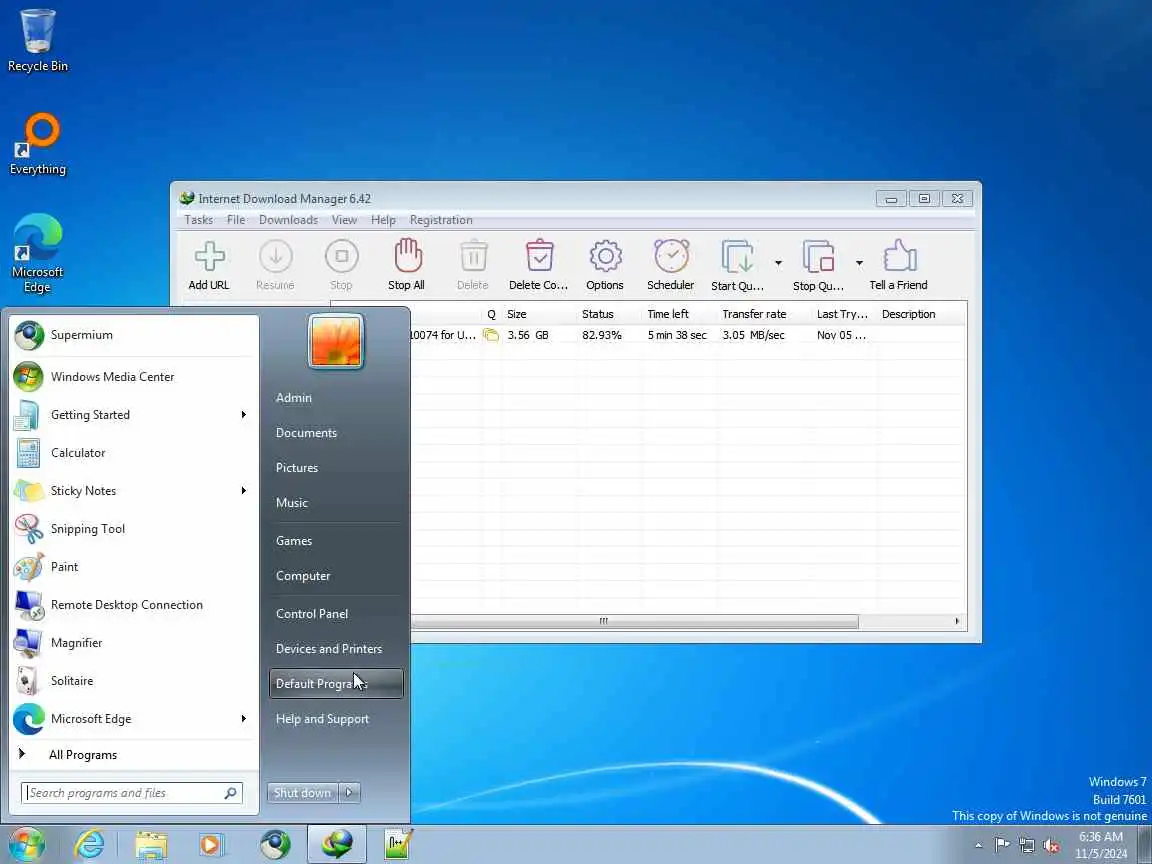
Task: Click Tell a Friend thumbs-up icon
Action: (899, 265)
